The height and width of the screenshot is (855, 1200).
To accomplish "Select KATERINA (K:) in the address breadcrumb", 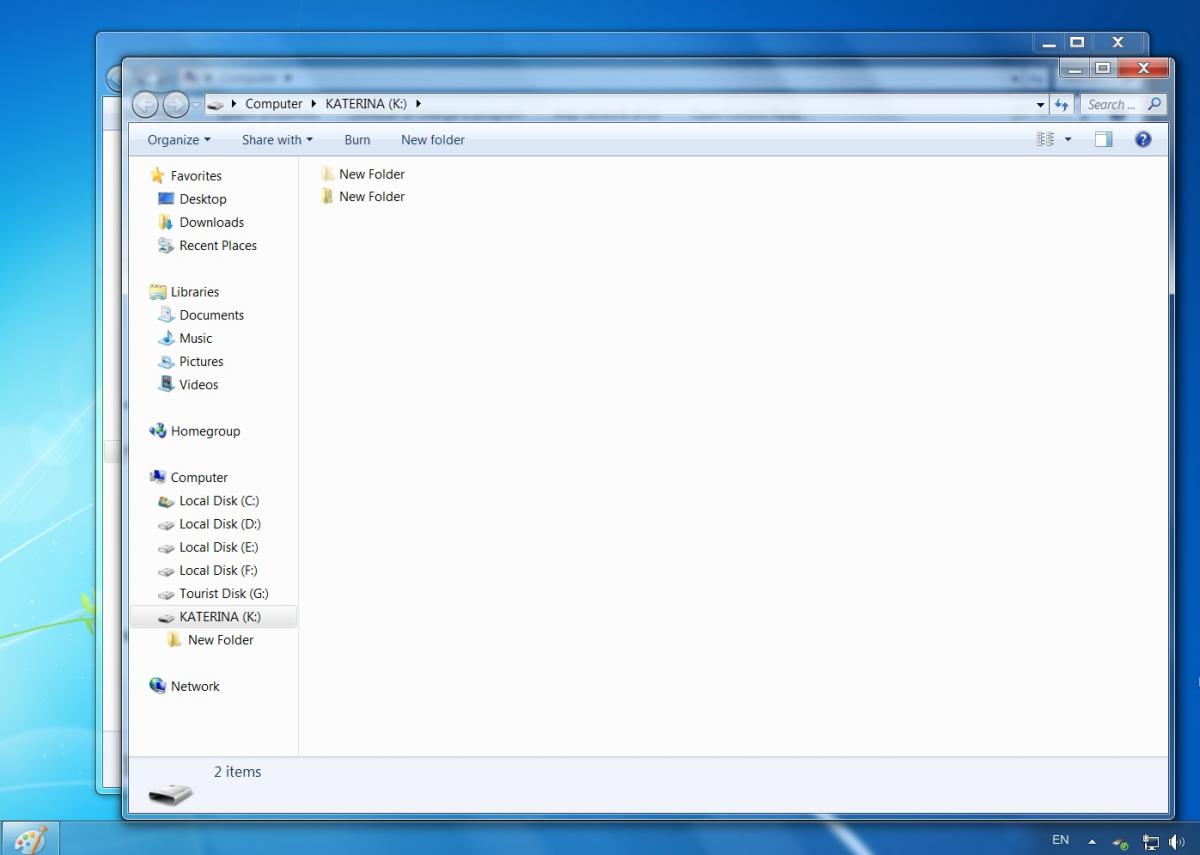I will point(366,104).
